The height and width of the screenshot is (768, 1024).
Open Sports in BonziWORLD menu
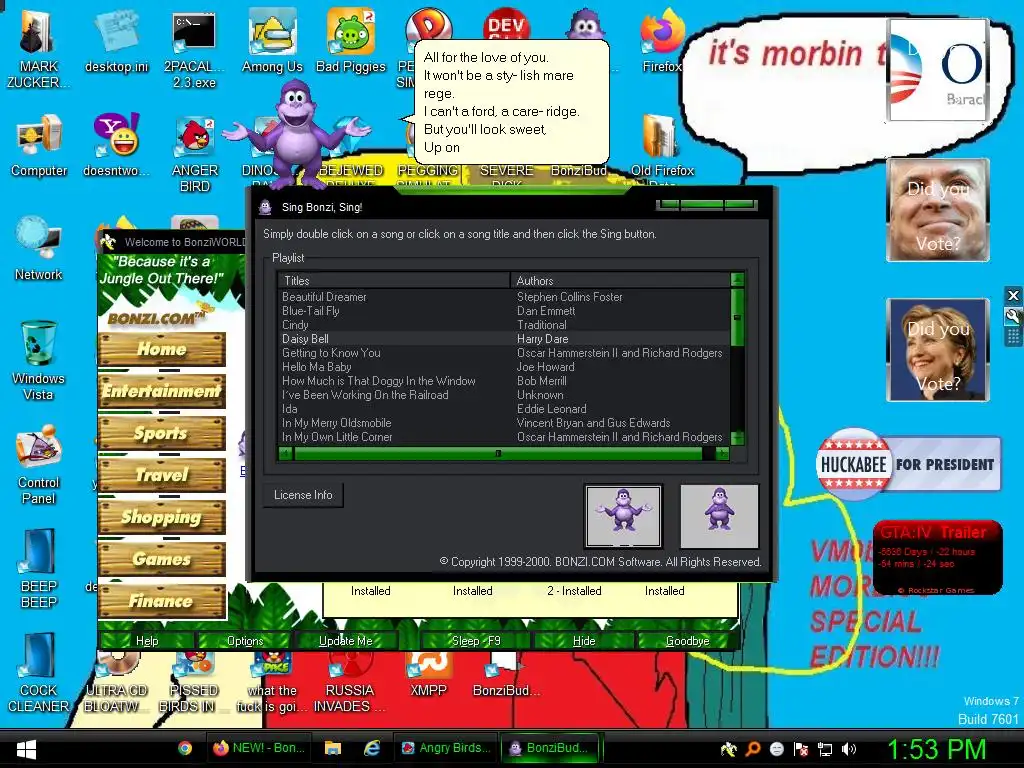162,433
